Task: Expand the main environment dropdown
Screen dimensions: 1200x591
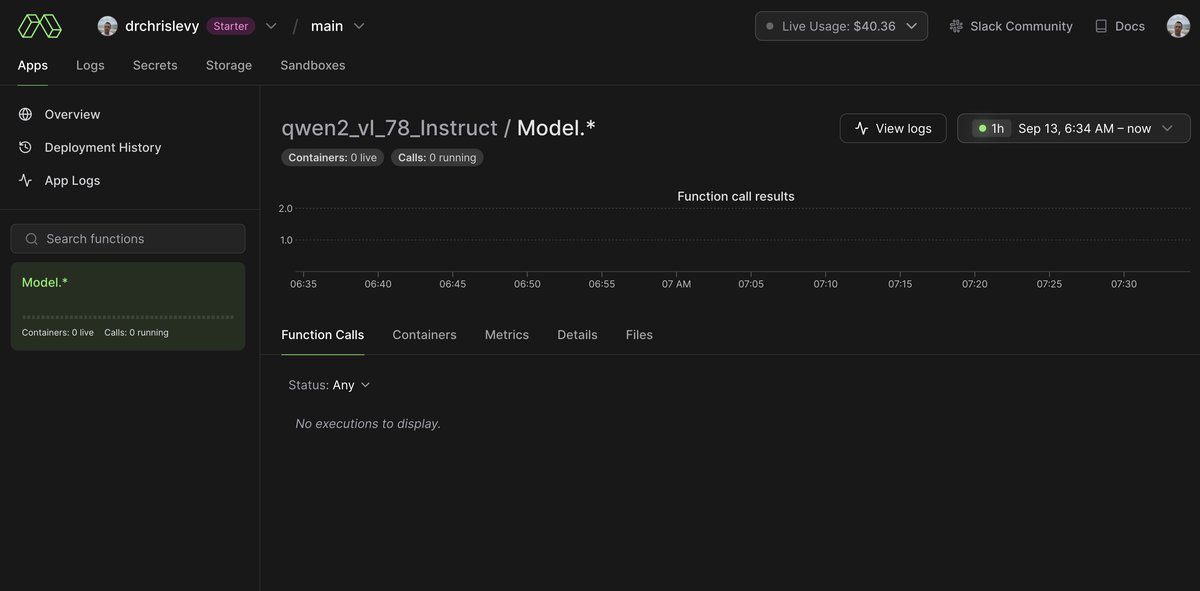Action: (x=359, y=26)
